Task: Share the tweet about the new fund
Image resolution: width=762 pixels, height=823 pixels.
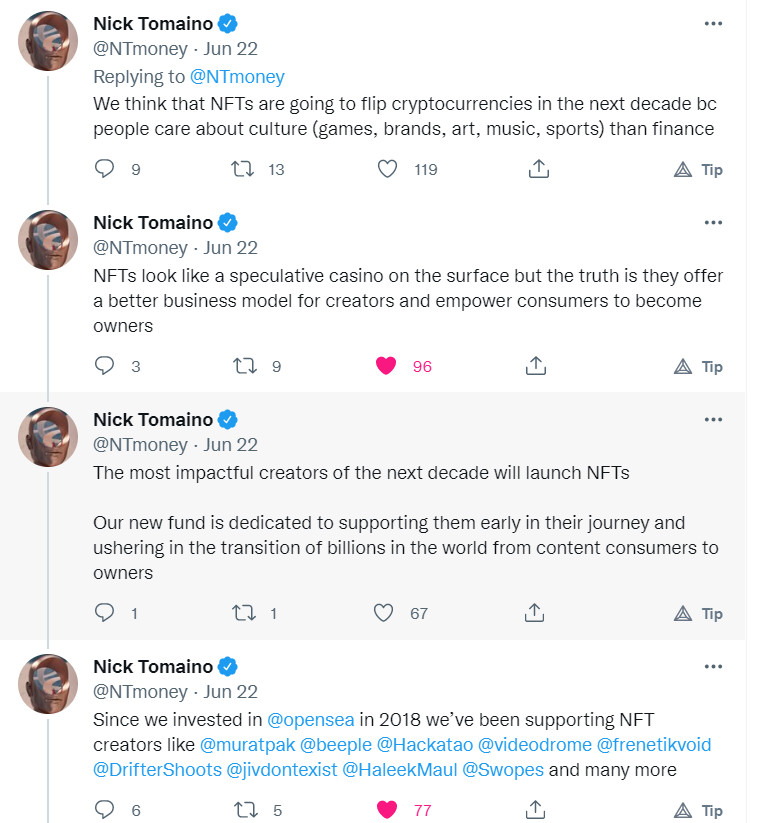Action: (x=534, y=613)
